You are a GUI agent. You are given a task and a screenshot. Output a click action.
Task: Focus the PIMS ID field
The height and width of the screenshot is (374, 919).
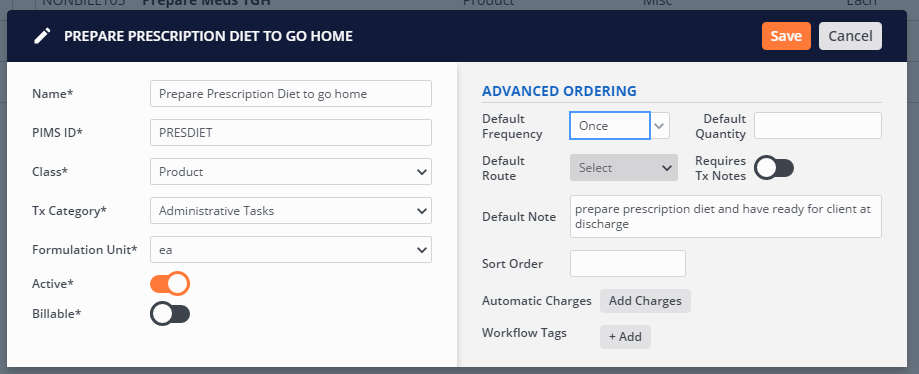291,132
